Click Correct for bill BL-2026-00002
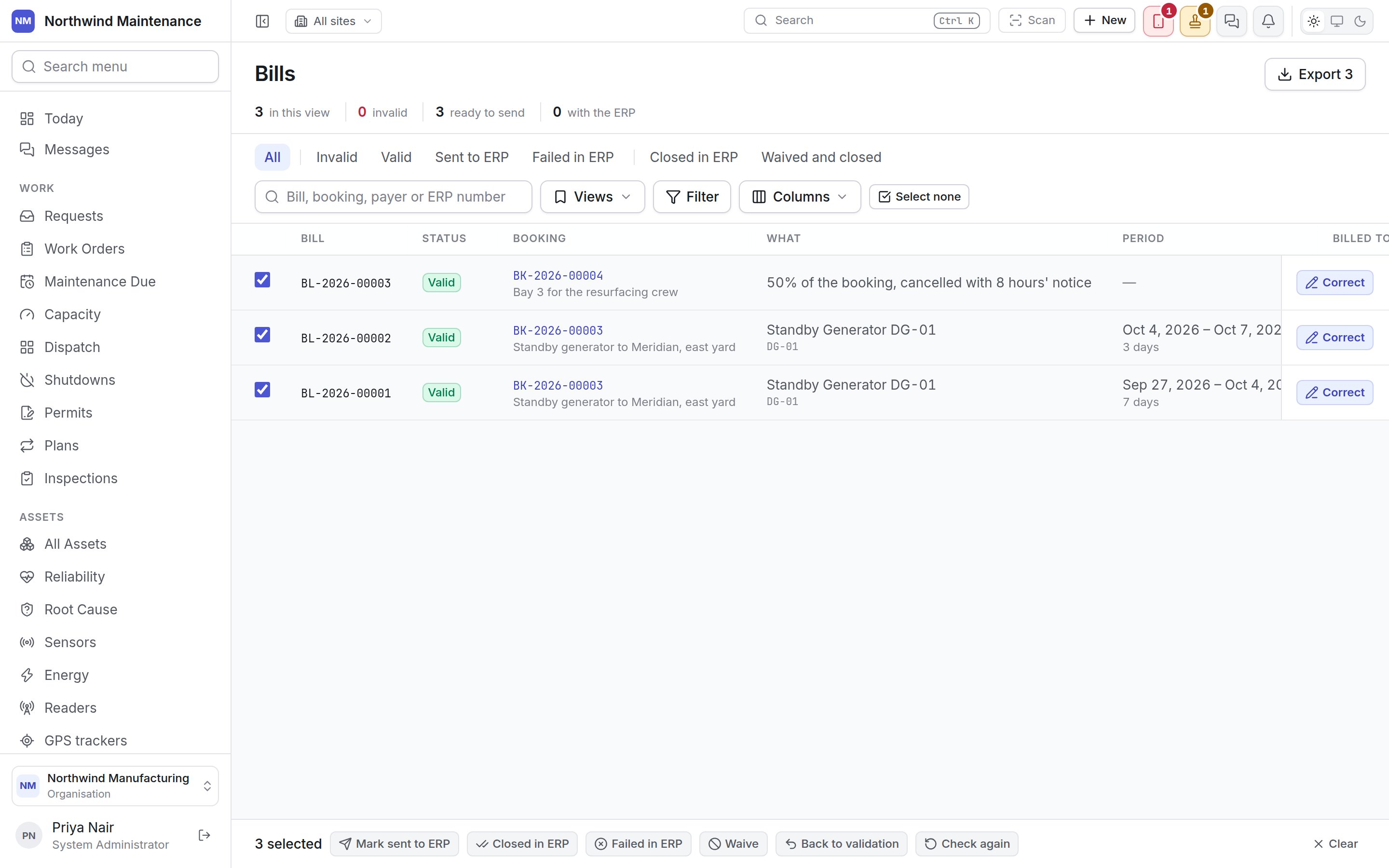The width and height of the screenshot is (1389, 868). pos(1335,338)
